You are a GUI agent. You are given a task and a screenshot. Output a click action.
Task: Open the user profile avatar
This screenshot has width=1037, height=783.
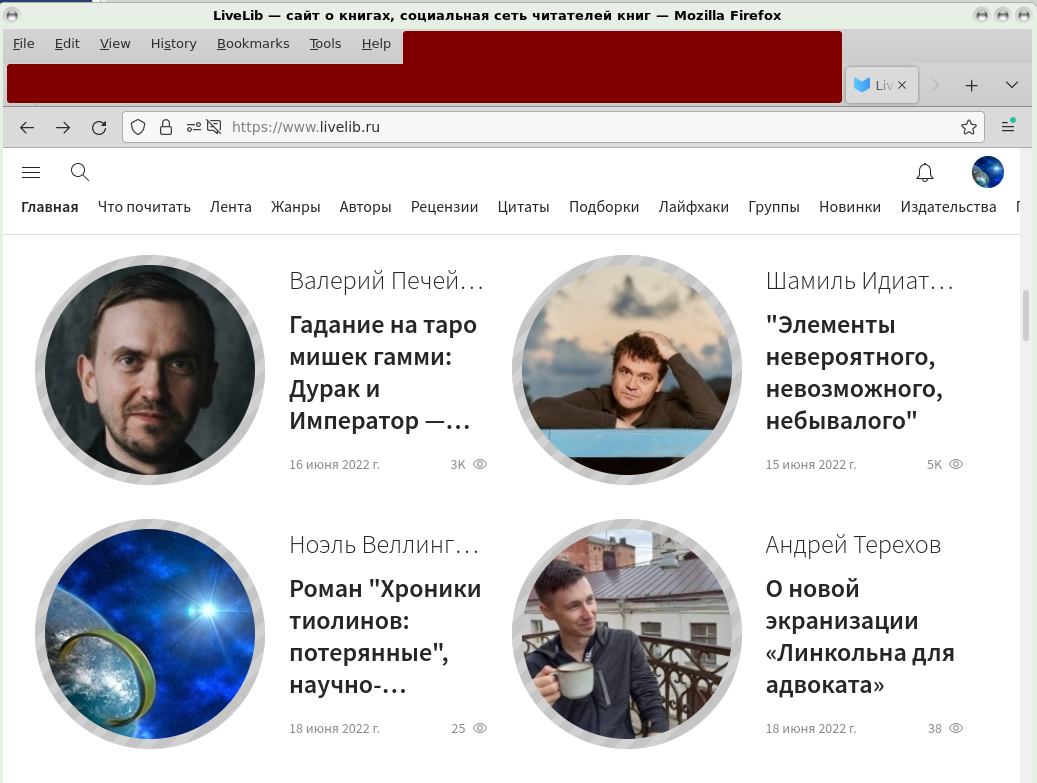(x=988, y=172)
